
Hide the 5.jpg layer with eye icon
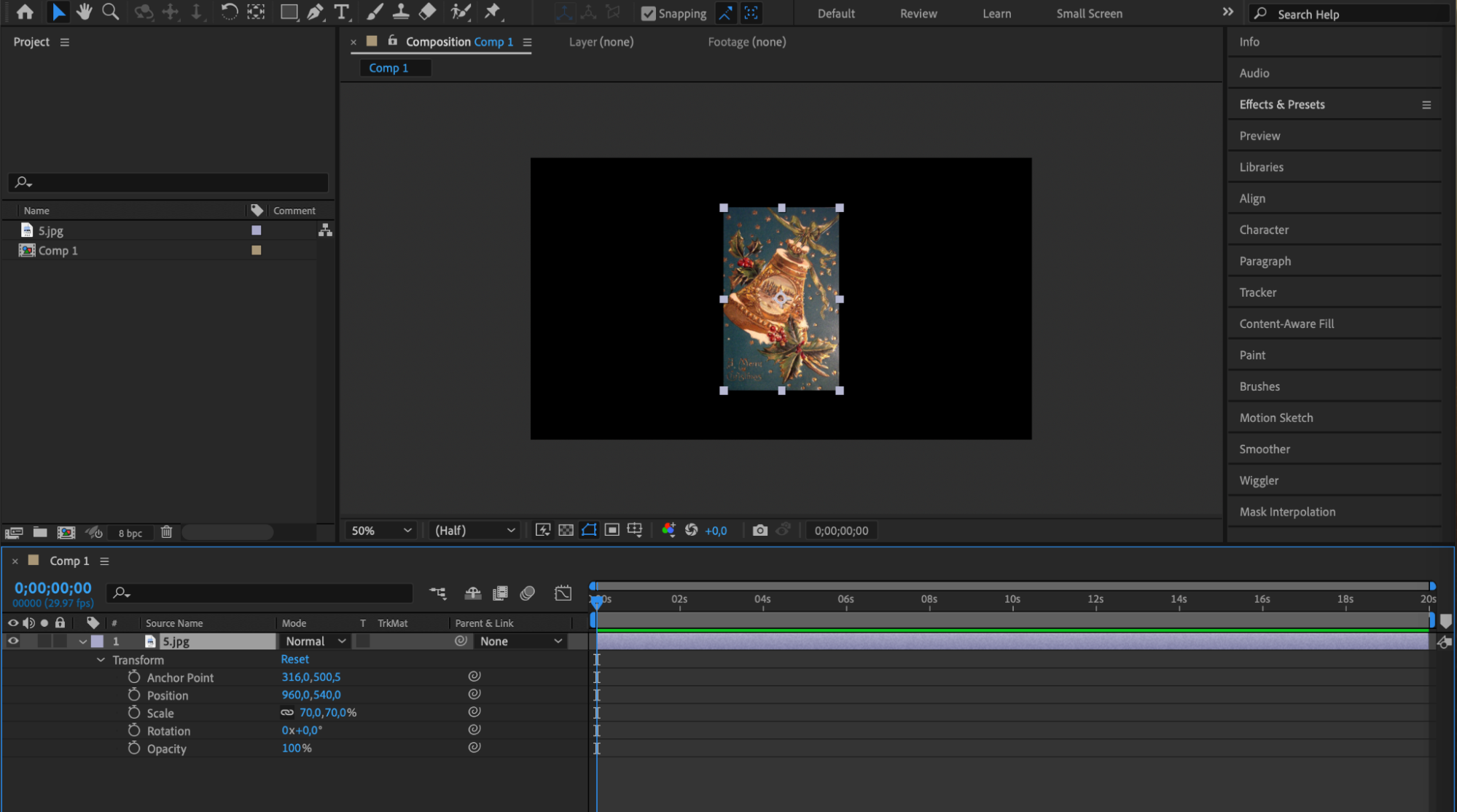pos(13,641)
